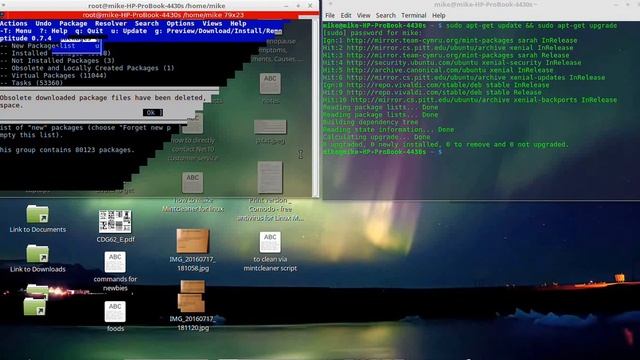Open the Link to Documents folder icon

(38, 215)
